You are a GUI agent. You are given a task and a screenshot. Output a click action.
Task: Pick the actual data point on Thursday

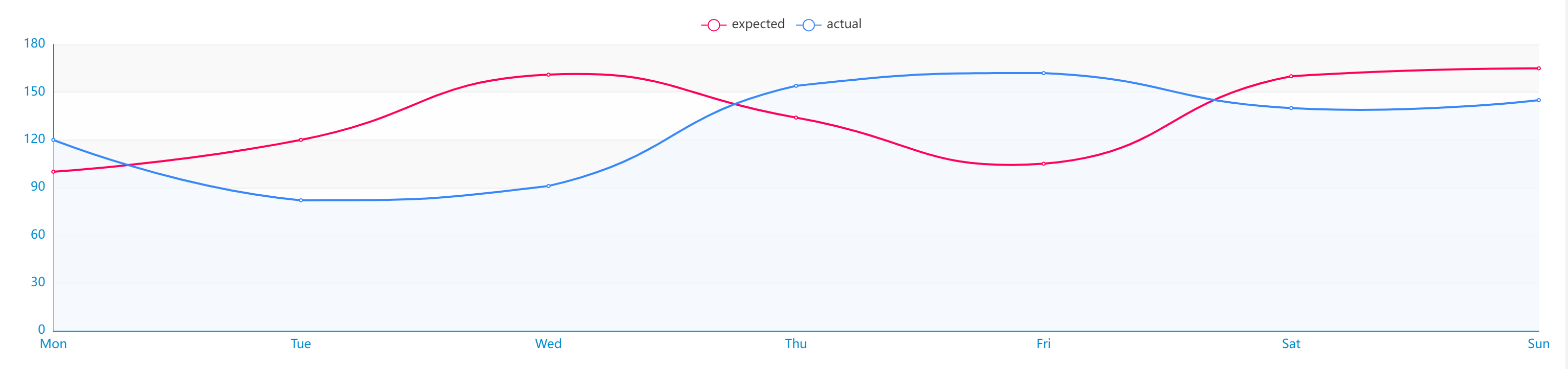tap(796, 86)
